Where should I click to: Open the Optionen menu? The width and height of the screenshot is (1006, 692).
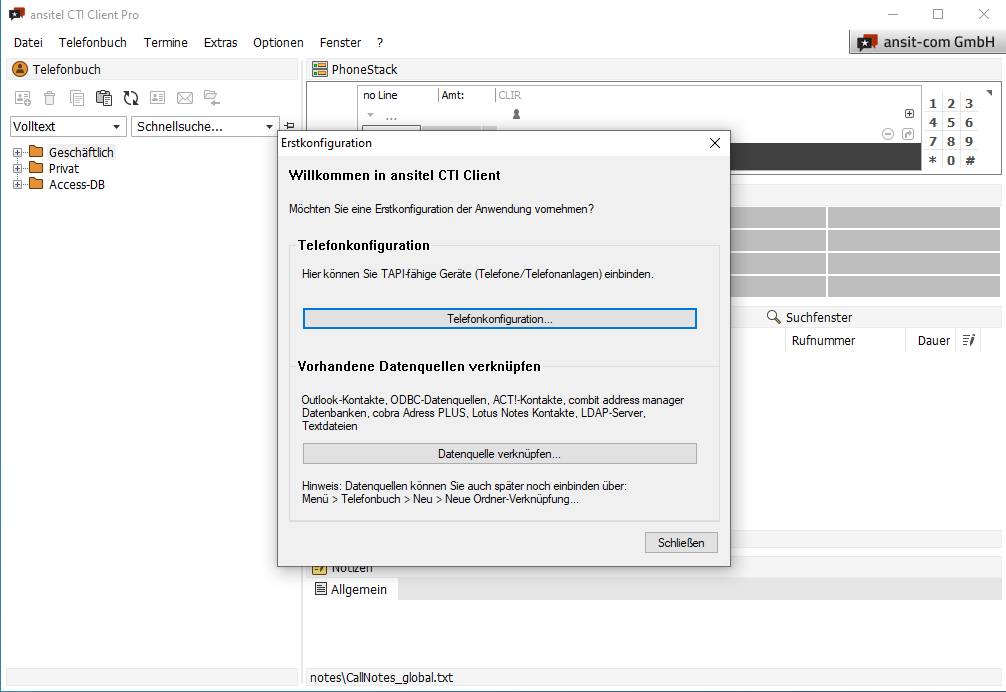tap(278, 42)
